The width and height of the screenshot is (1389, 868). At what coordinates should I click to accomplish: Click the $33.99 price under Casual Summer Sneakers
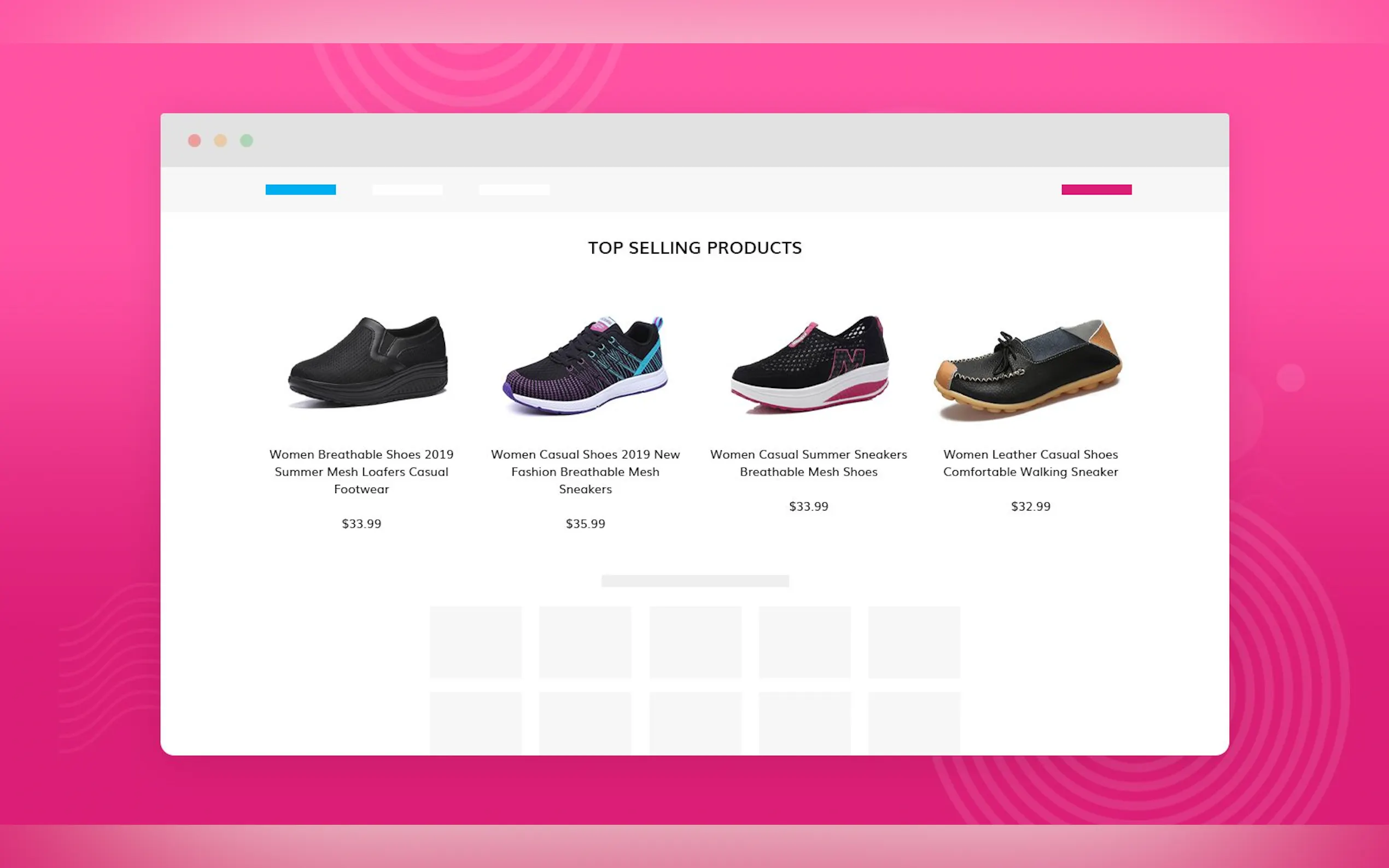pos(808,506)
